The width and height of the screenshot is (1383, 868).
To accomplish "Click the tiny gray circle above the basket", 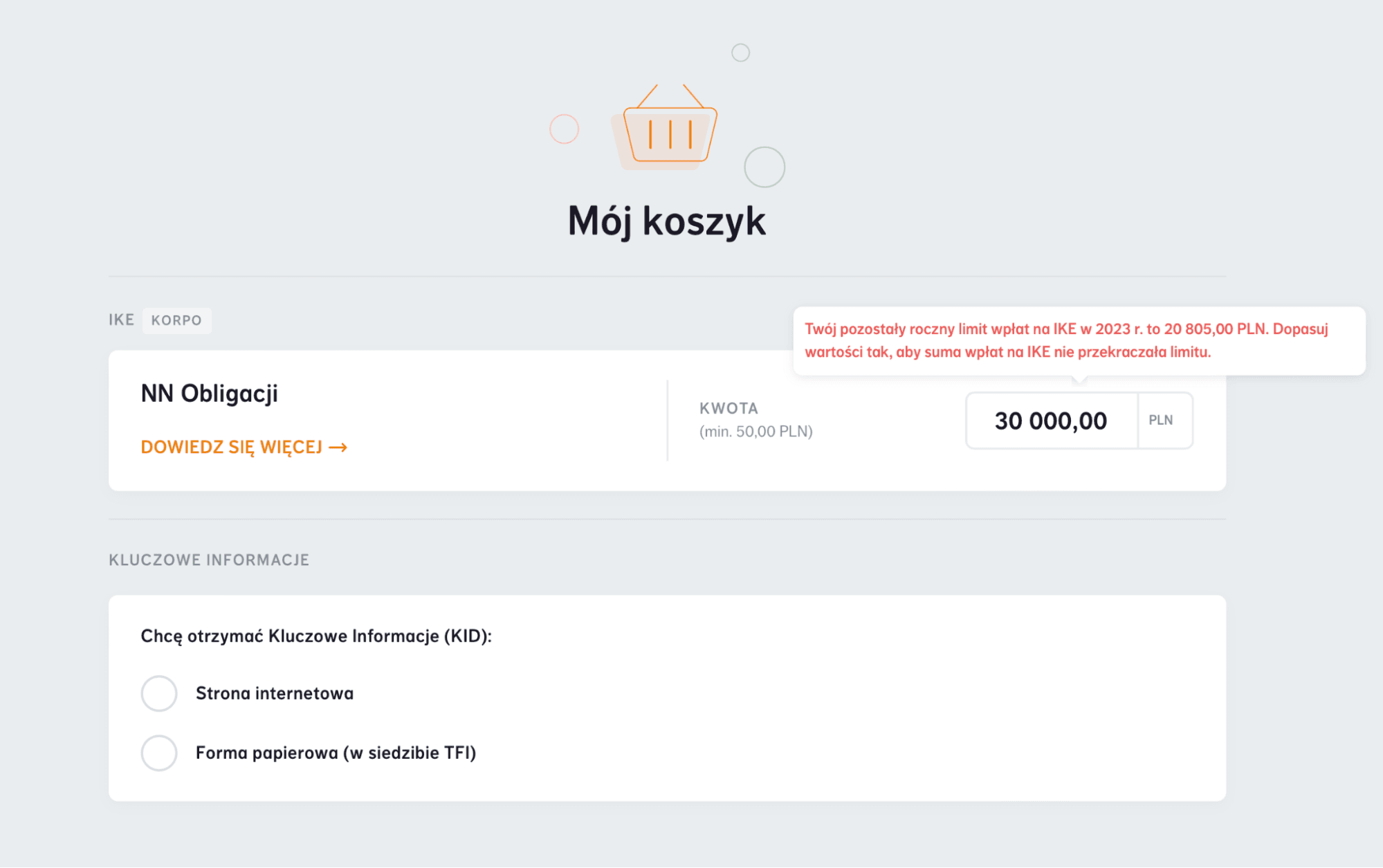I will [x=740, y=53].
